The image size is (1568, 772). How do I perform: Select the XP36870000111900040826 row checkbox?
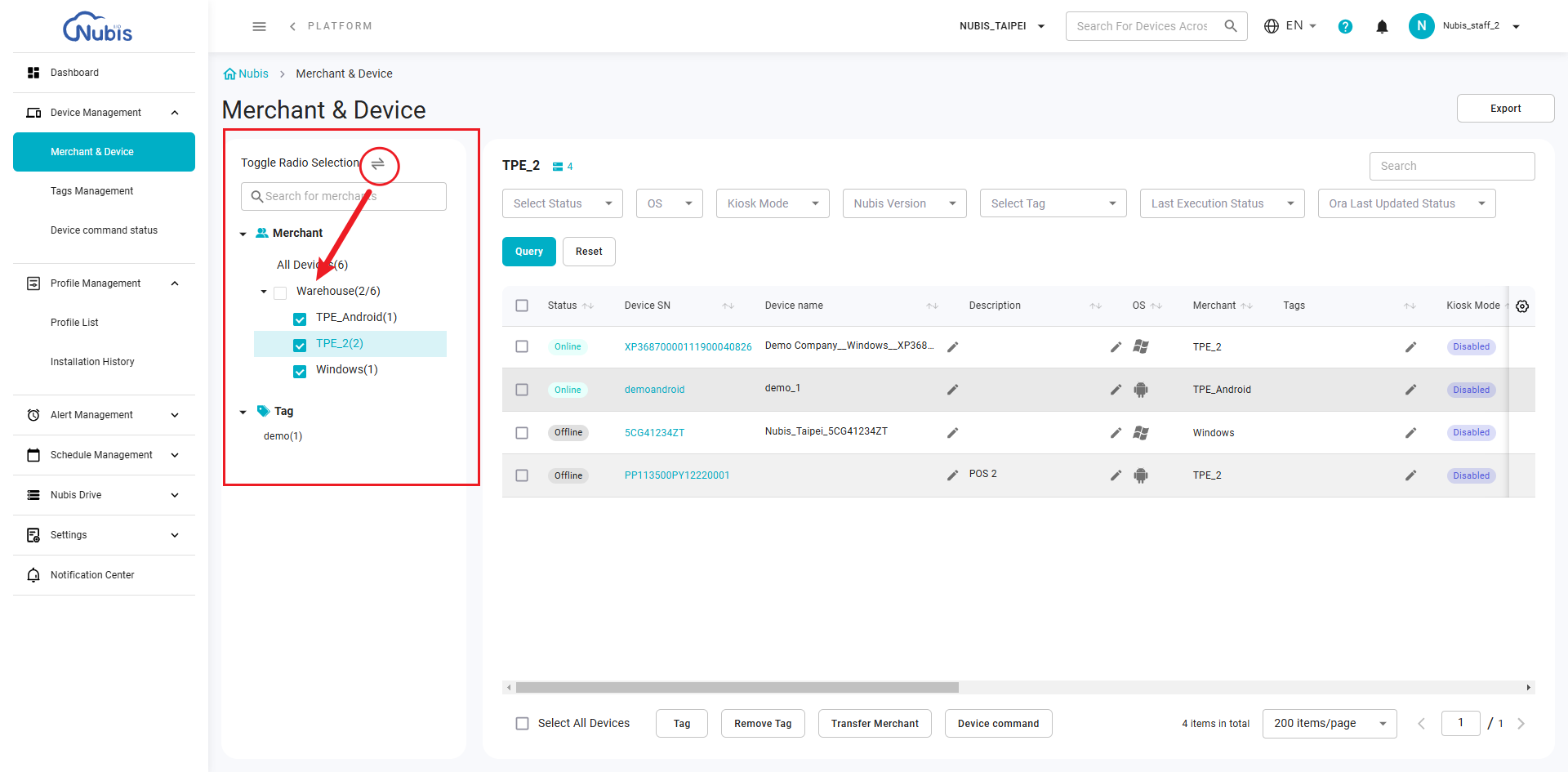(x=522, y=347)
